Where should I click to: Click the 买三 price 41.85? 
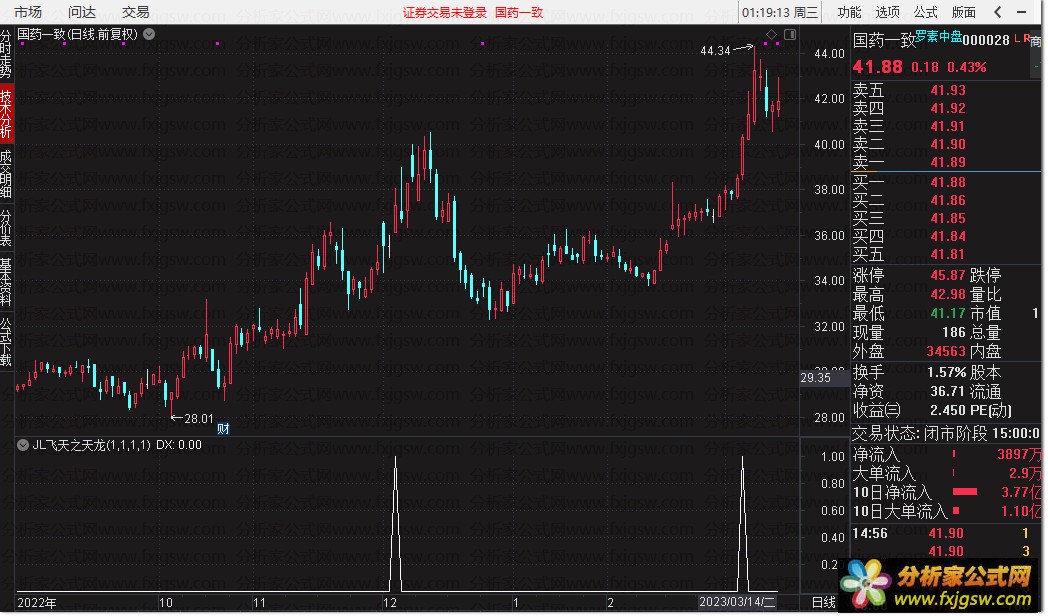tap(948, 218)
